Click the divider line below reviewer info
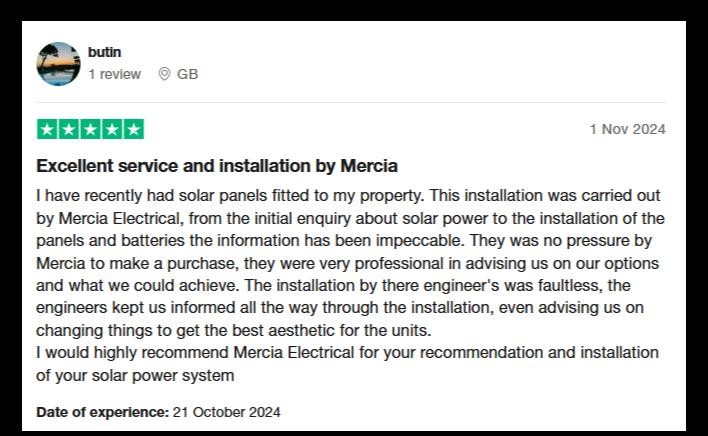Screen dimensions: 708x436 (351, 102)
